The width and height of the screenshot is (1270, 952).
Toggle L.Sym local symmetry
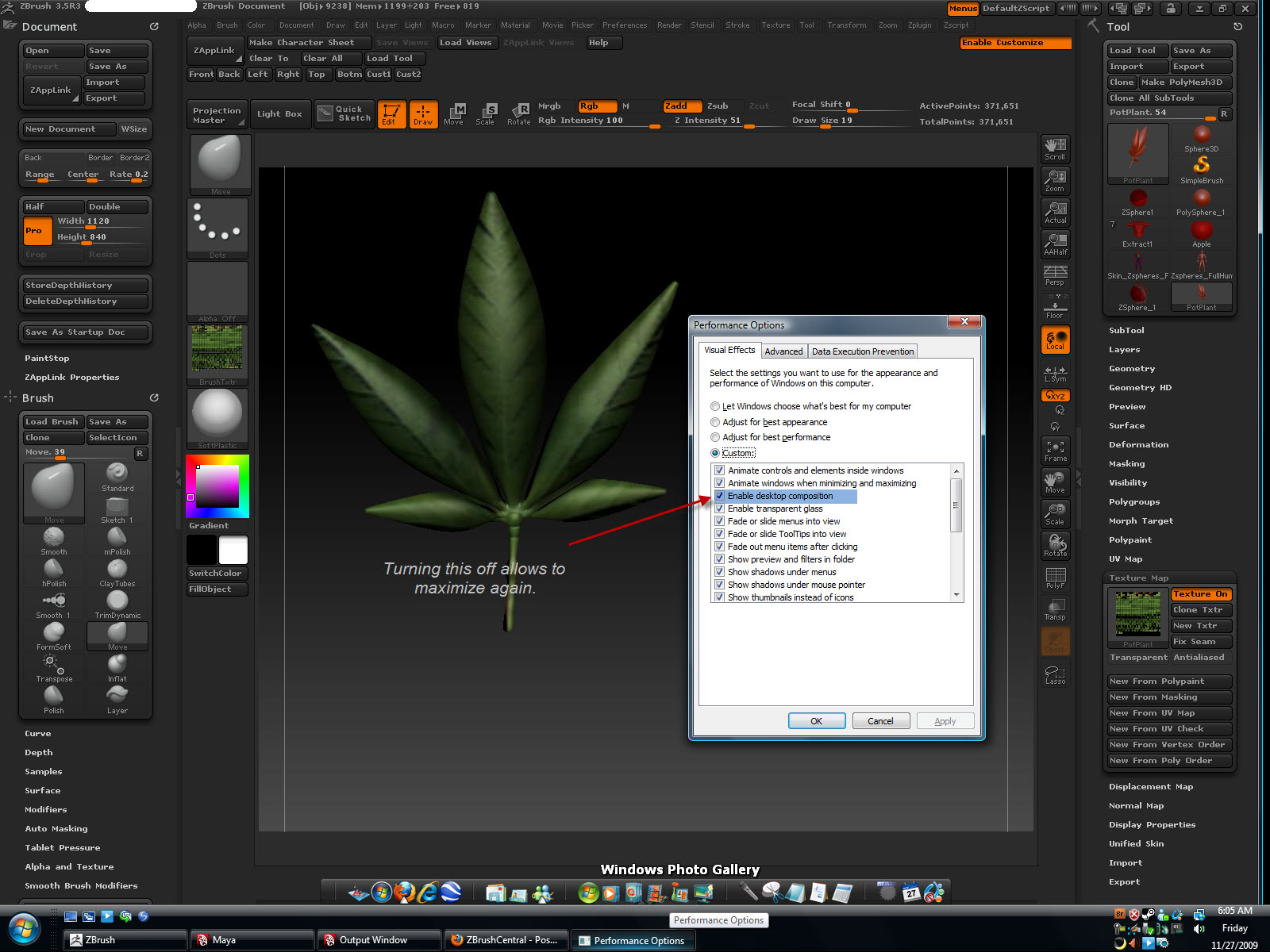(1055, 374)
